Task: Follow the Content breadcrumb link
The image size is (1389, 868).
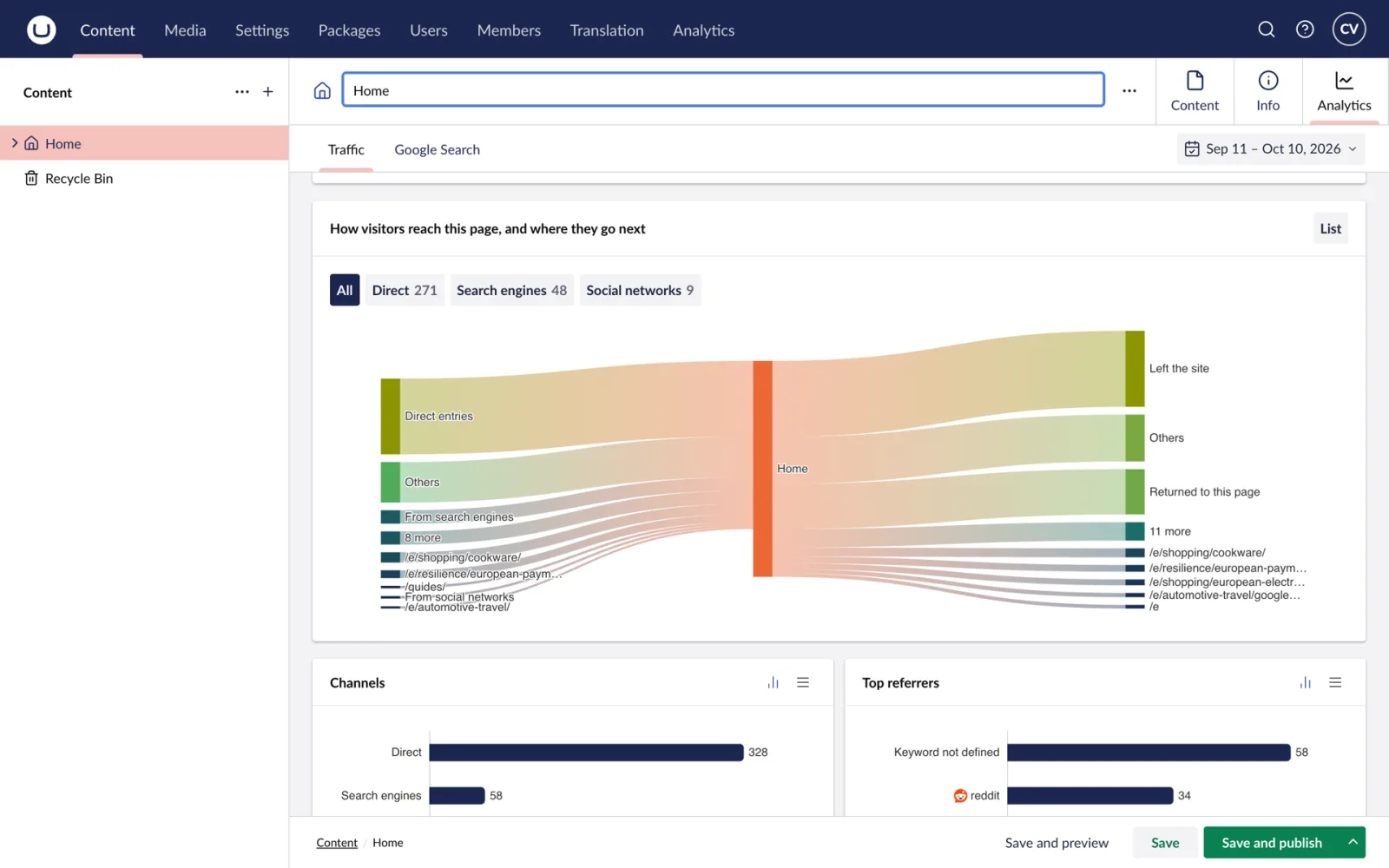Action: pos(337,842)
